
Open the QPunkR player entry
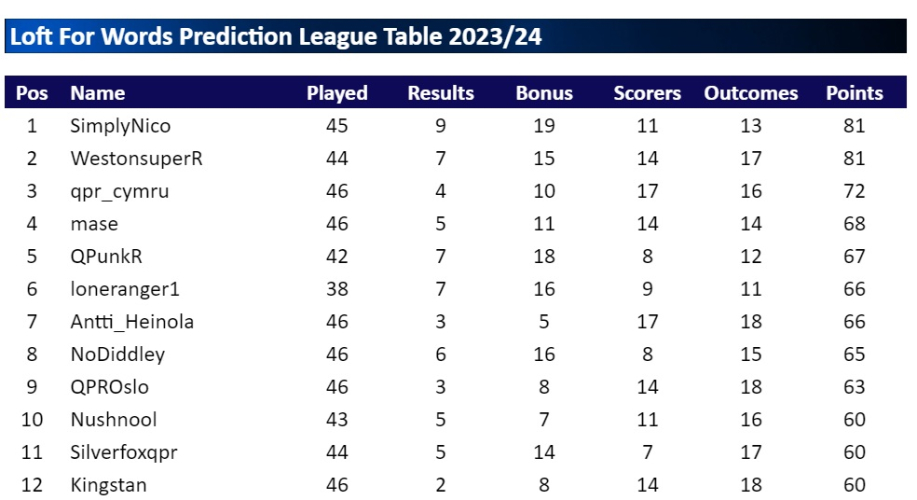point(106,256)
